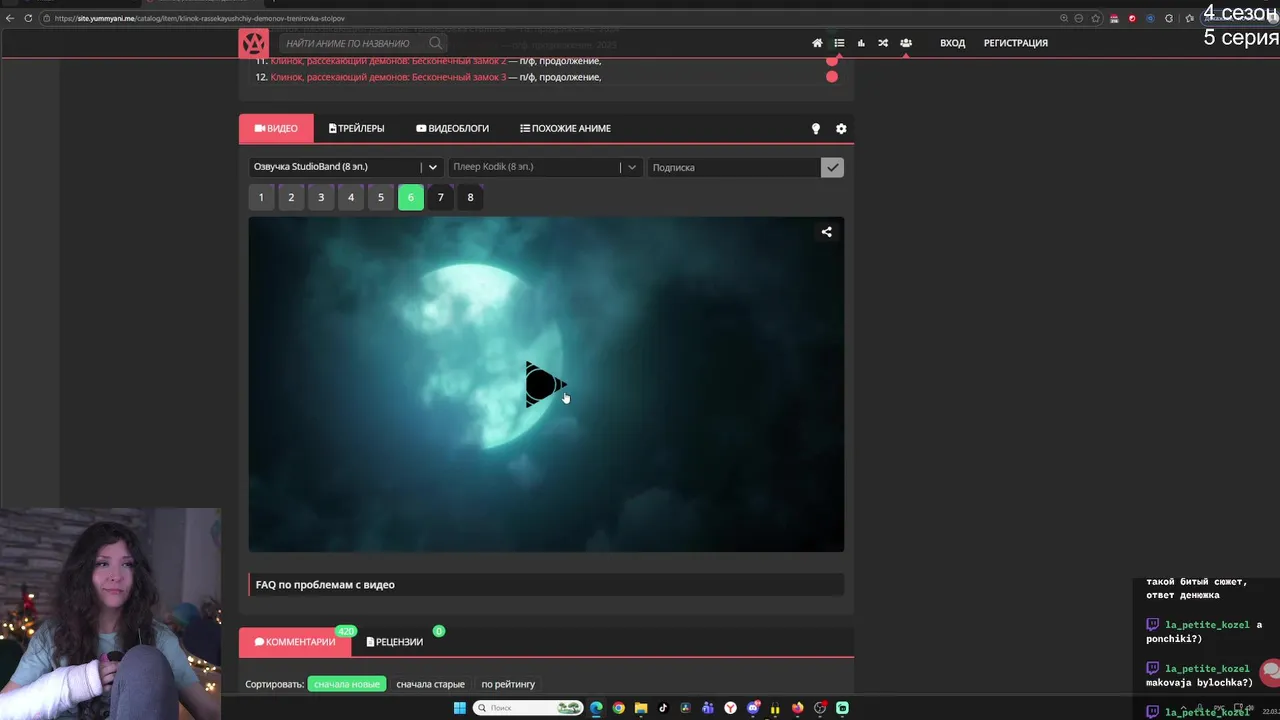The width and height of the screenshot is (1280, 720).
Task: Click the browser address bar
Action: point(550,18)
